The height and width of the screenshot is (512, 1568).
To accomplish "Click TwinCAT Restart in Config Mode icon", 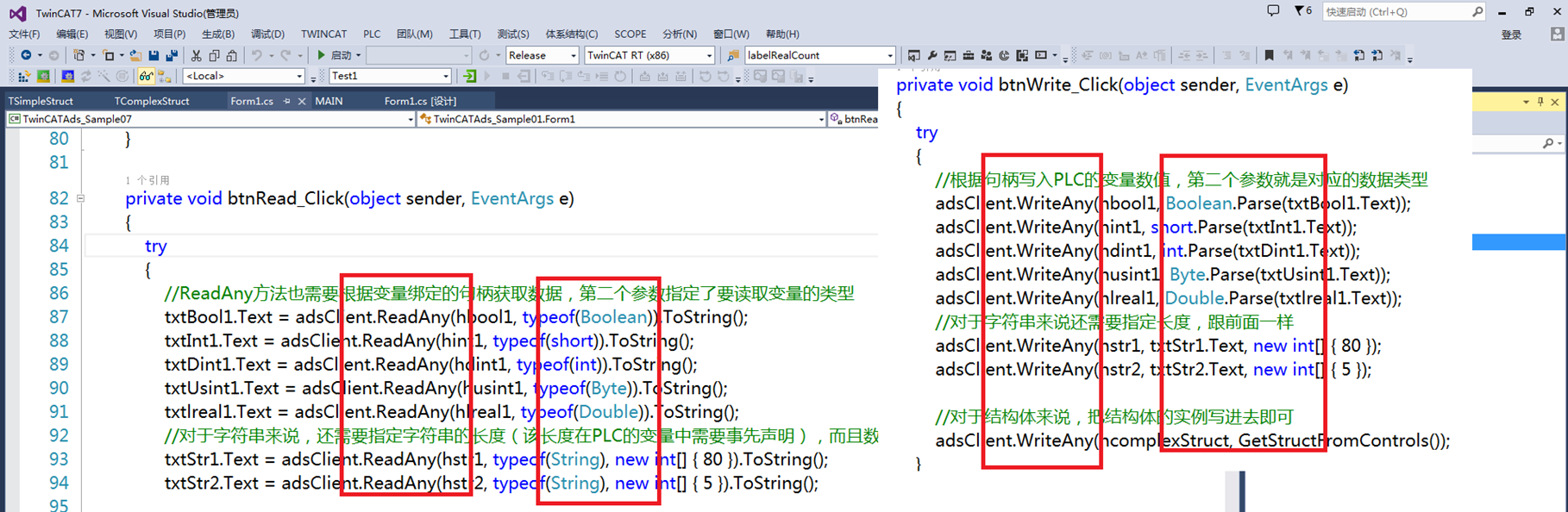I will click(68, 77).
